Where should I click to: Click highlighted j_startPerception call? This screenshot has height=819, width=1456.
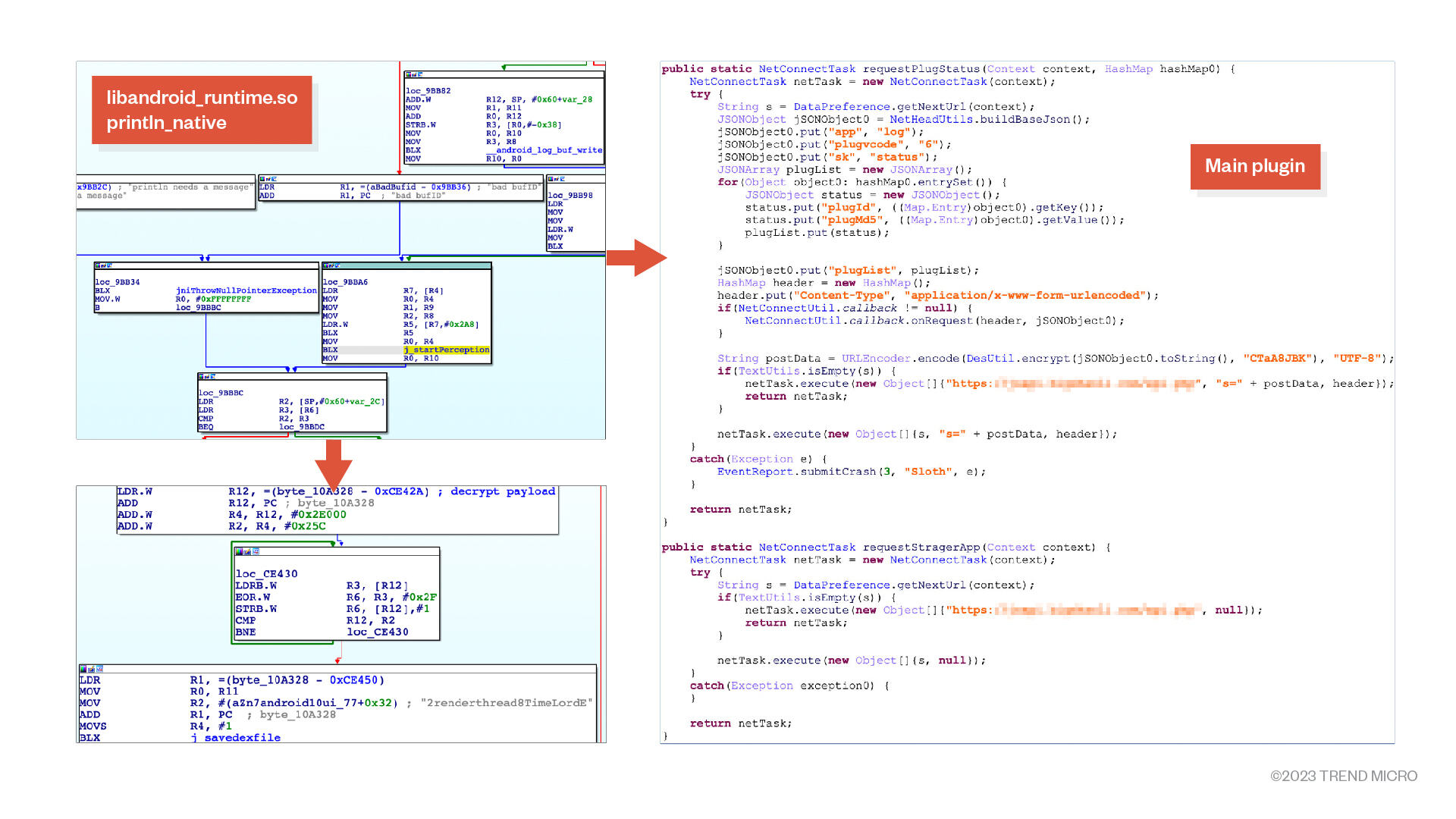[447, 350]
